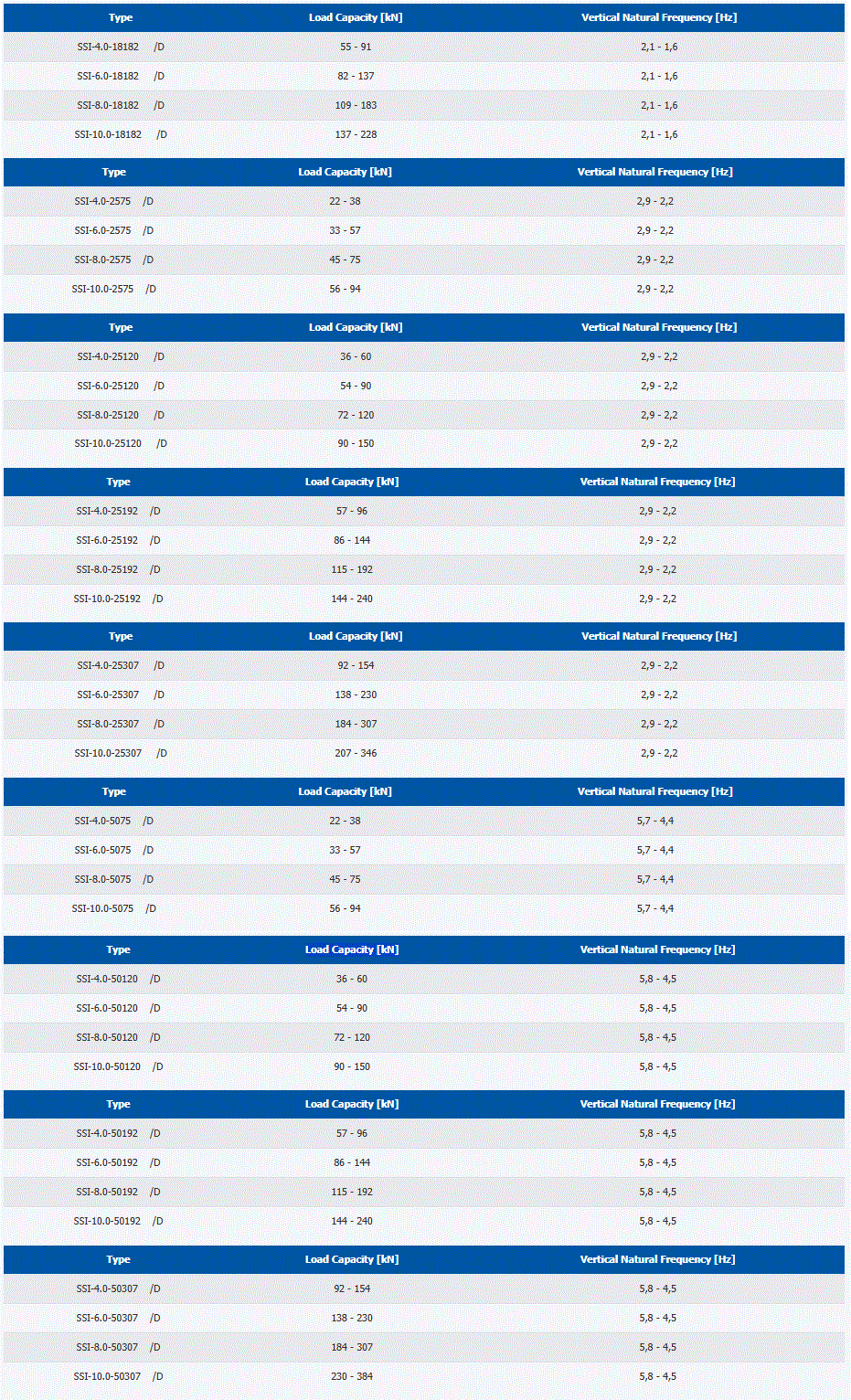
Task: Open the SSI-6.0-2575 /D type entry
Action: tap(113, 230)
